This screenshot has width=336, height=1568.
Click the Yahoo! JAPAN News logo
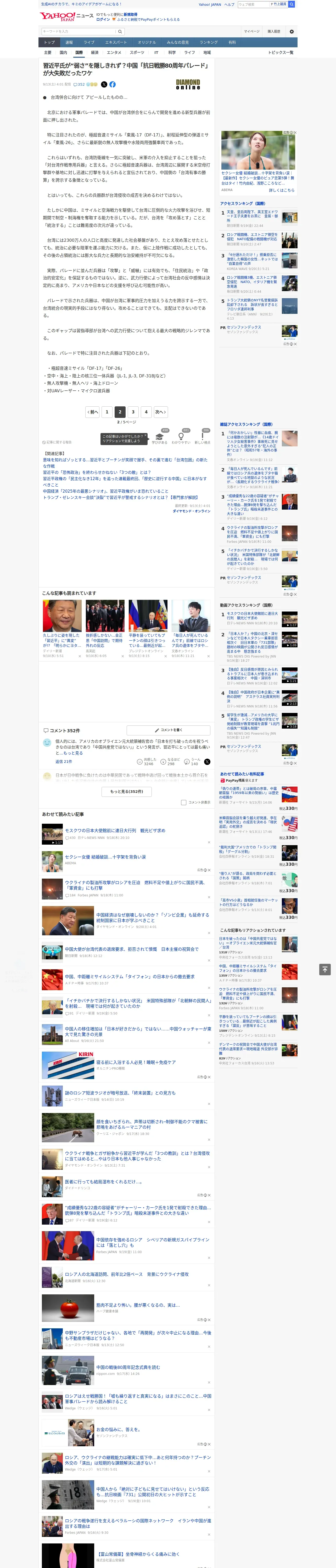click(x=66, y=16)
